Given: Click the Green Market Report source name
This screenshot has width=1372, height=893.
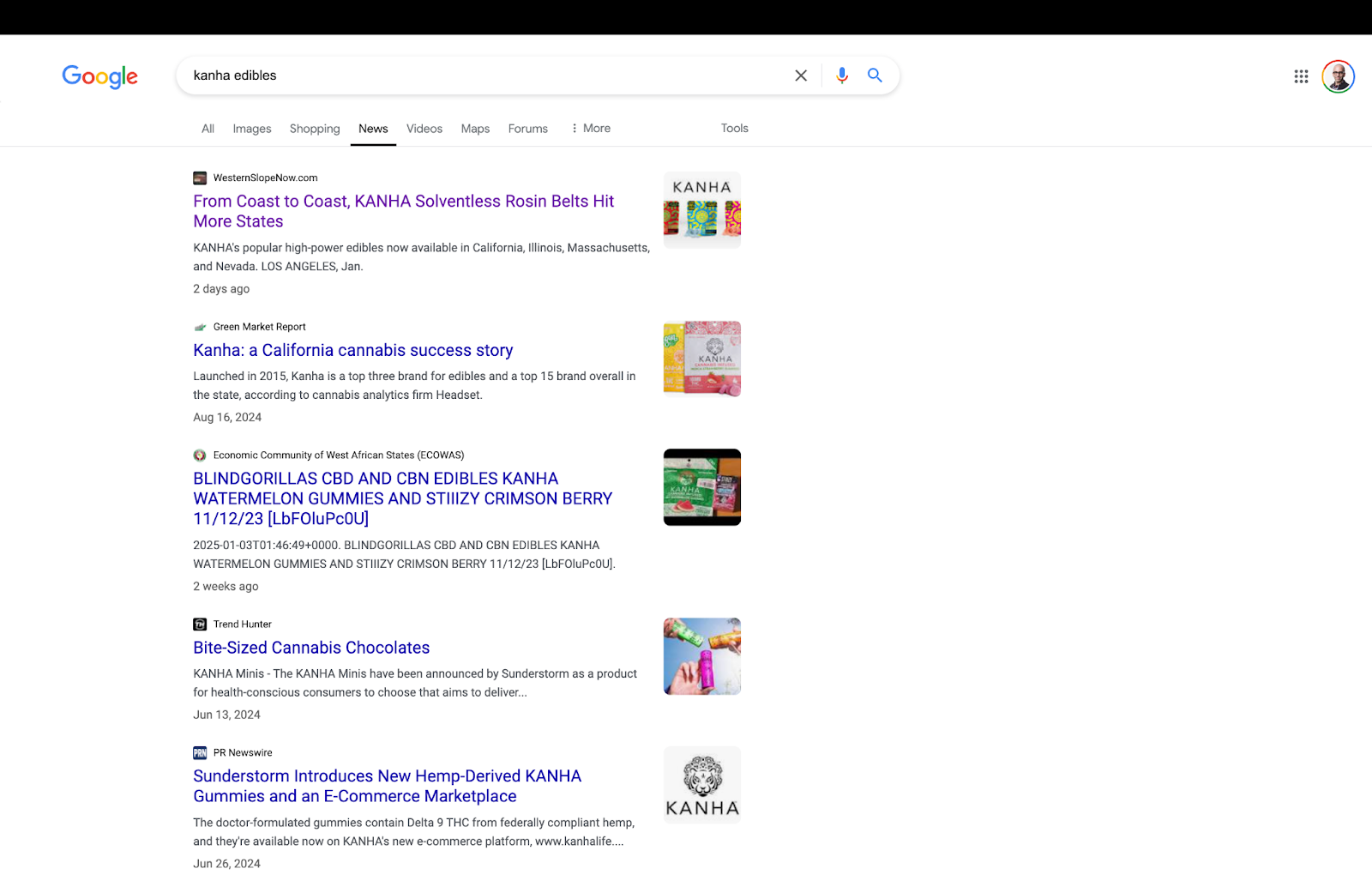Looking at the screenshot, I should tap(259, 327).
